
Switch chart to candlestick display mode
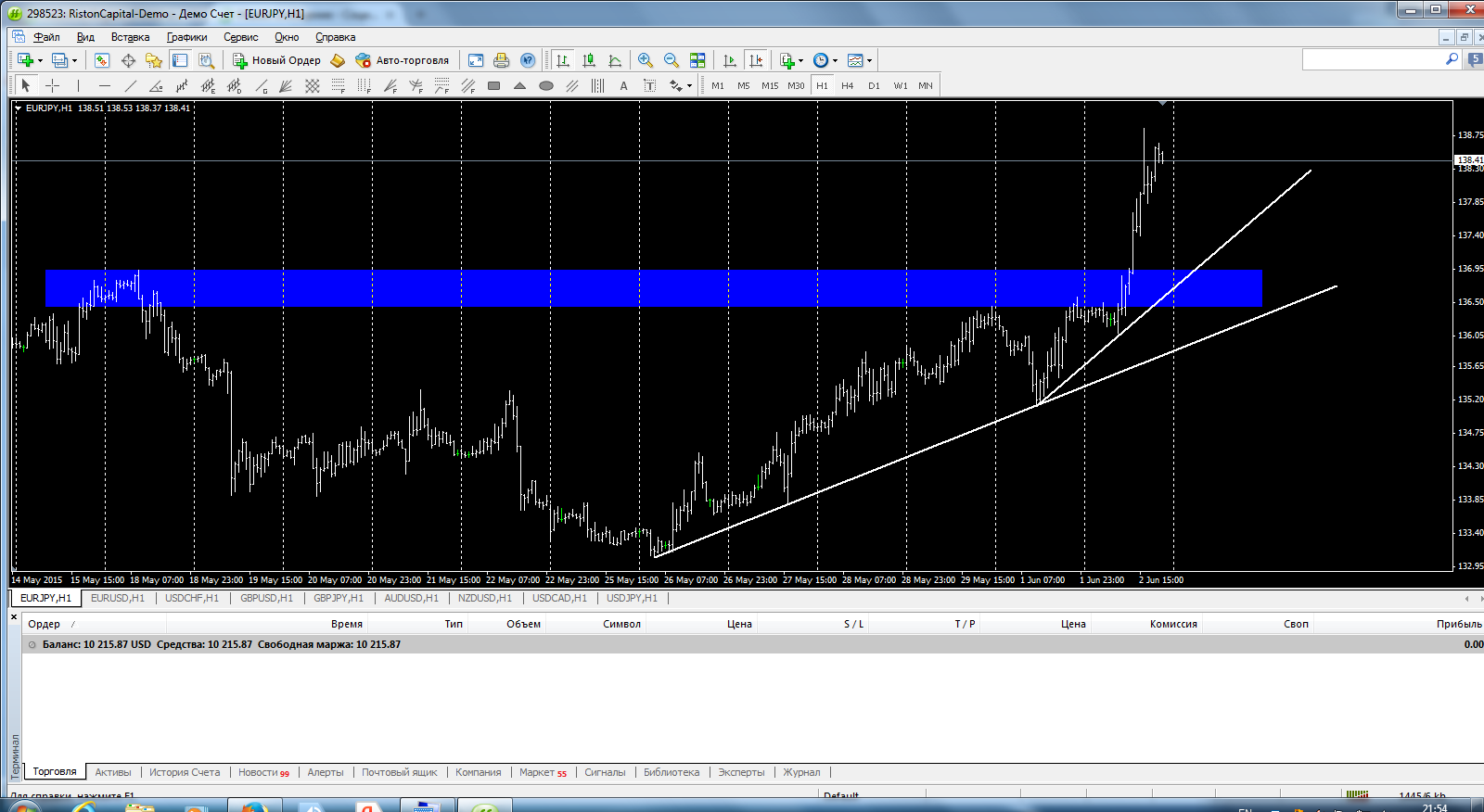click(x=589, y=60)
